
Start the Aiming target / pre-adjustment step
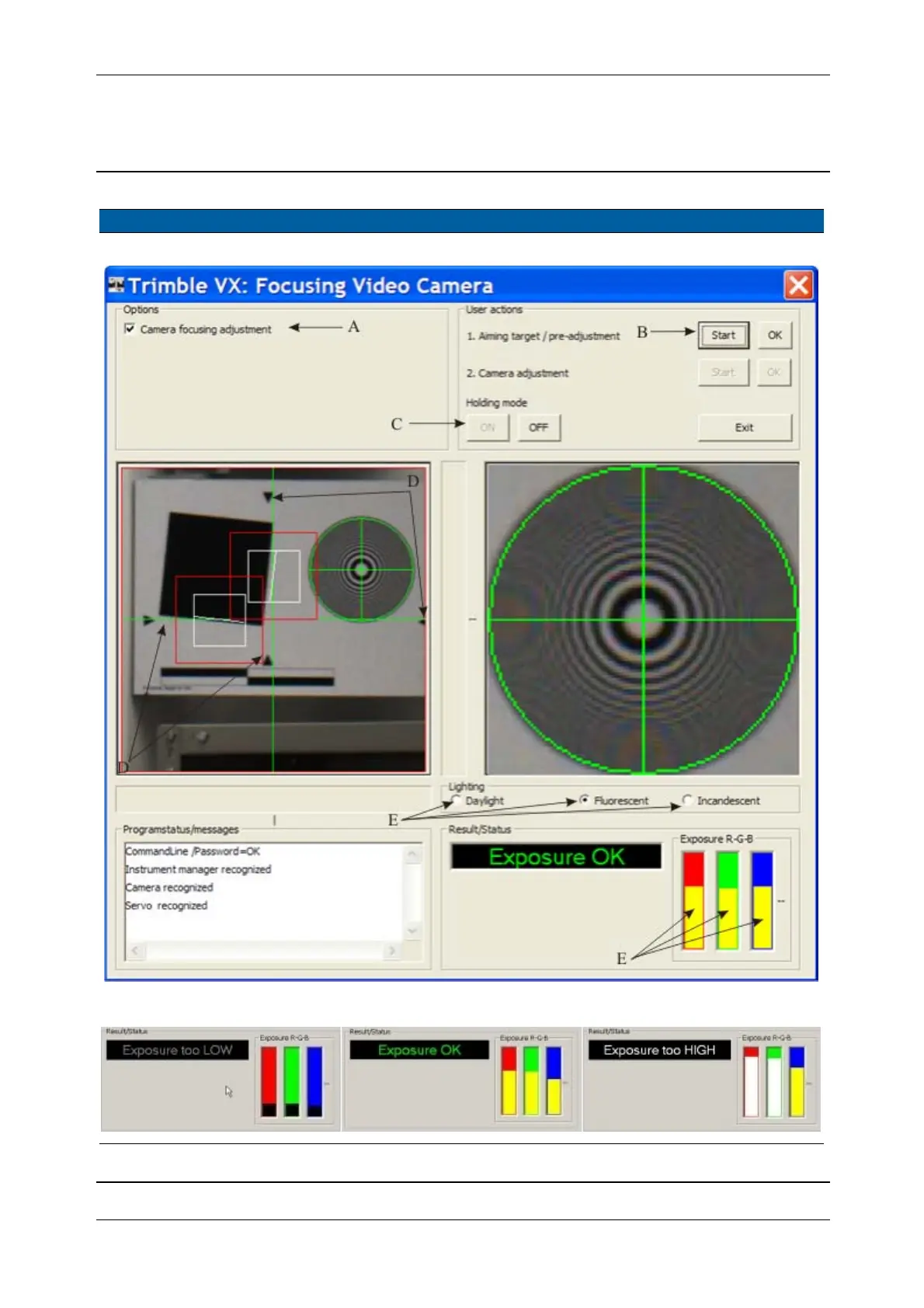click(x=723, y=336)
